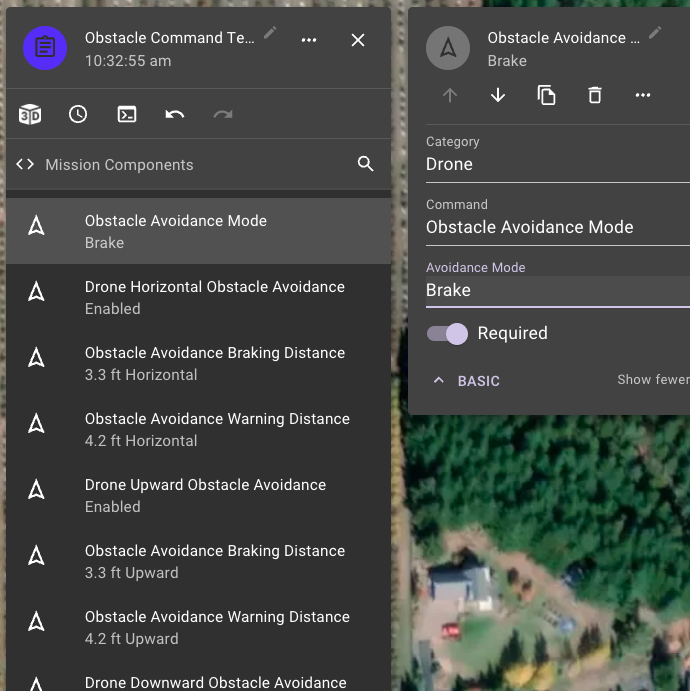Close the Obstacle Command Template panel
Viewport: 690px width, 691px height.
358,40
